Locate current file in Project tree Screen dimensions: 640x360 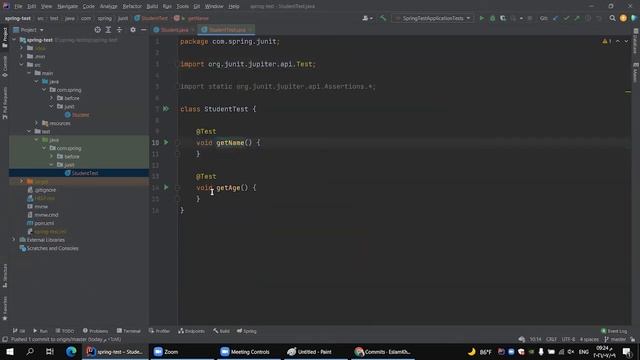click(97, 30)
